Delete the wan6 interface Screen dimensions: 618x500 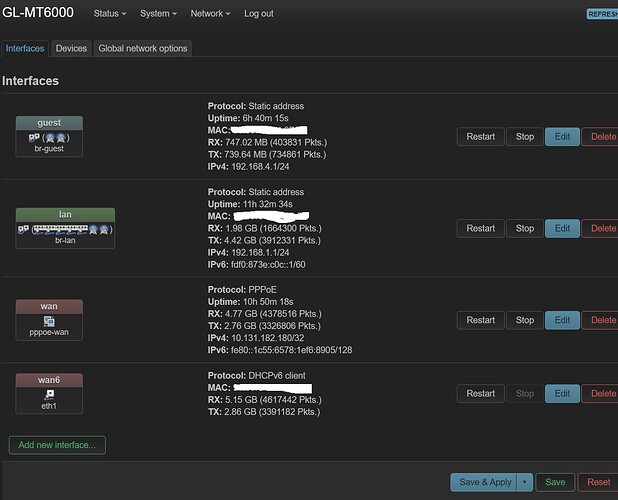pos(600,394)
